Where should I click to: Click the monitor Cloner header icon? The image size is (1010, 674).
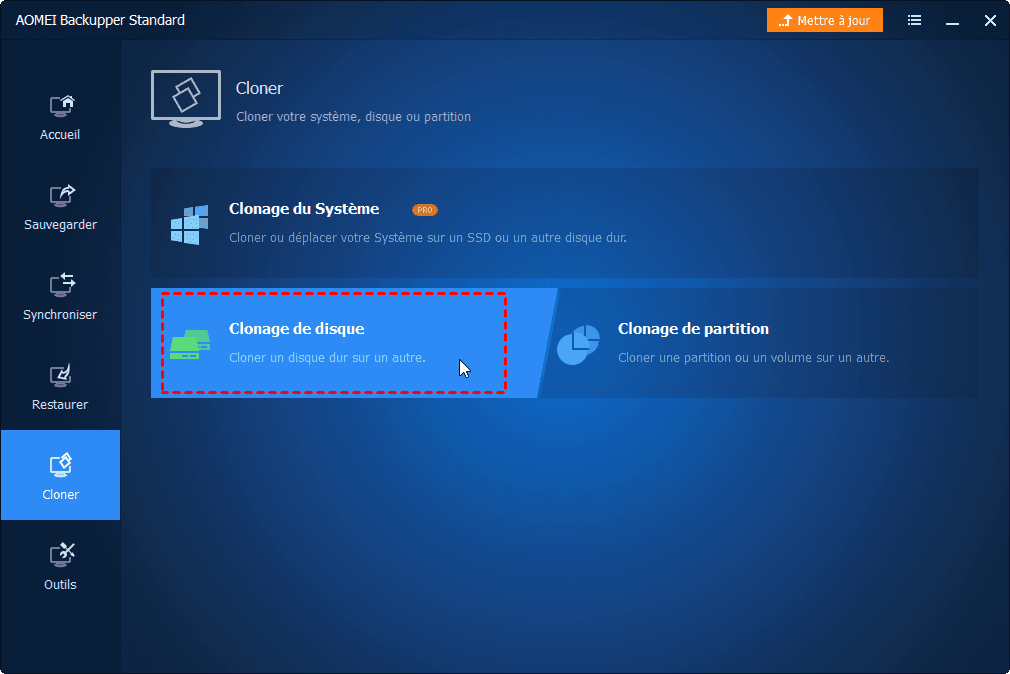pos(186,99)
